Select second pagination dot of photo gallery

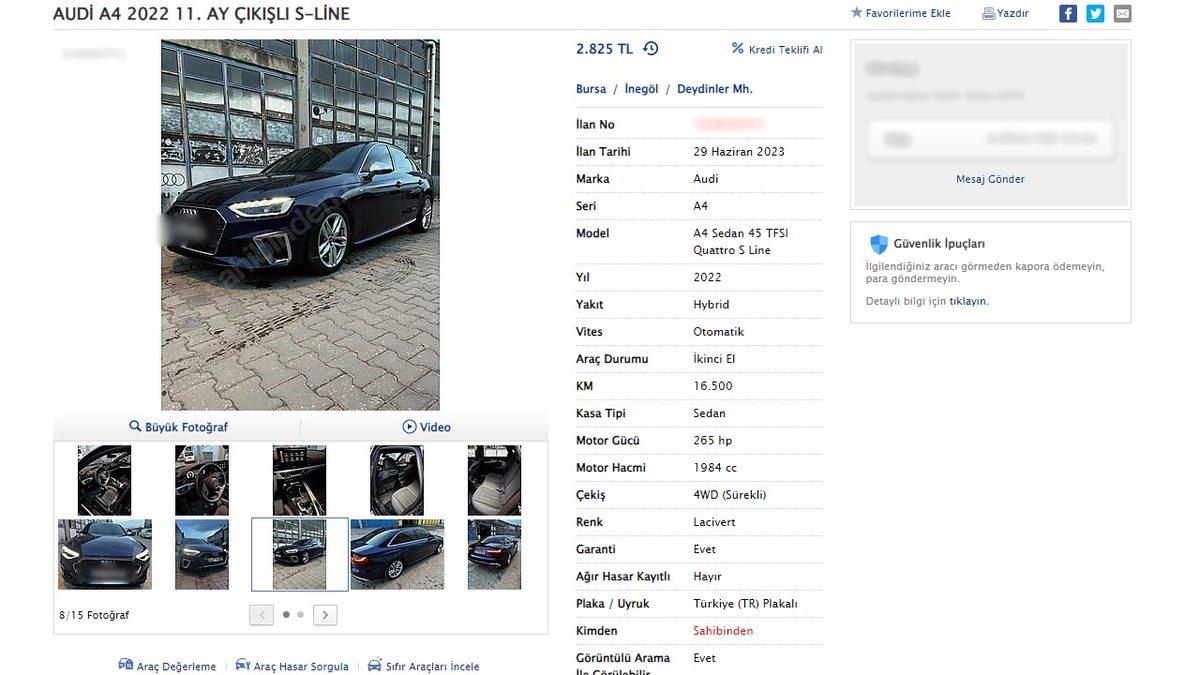click(300, 615)
